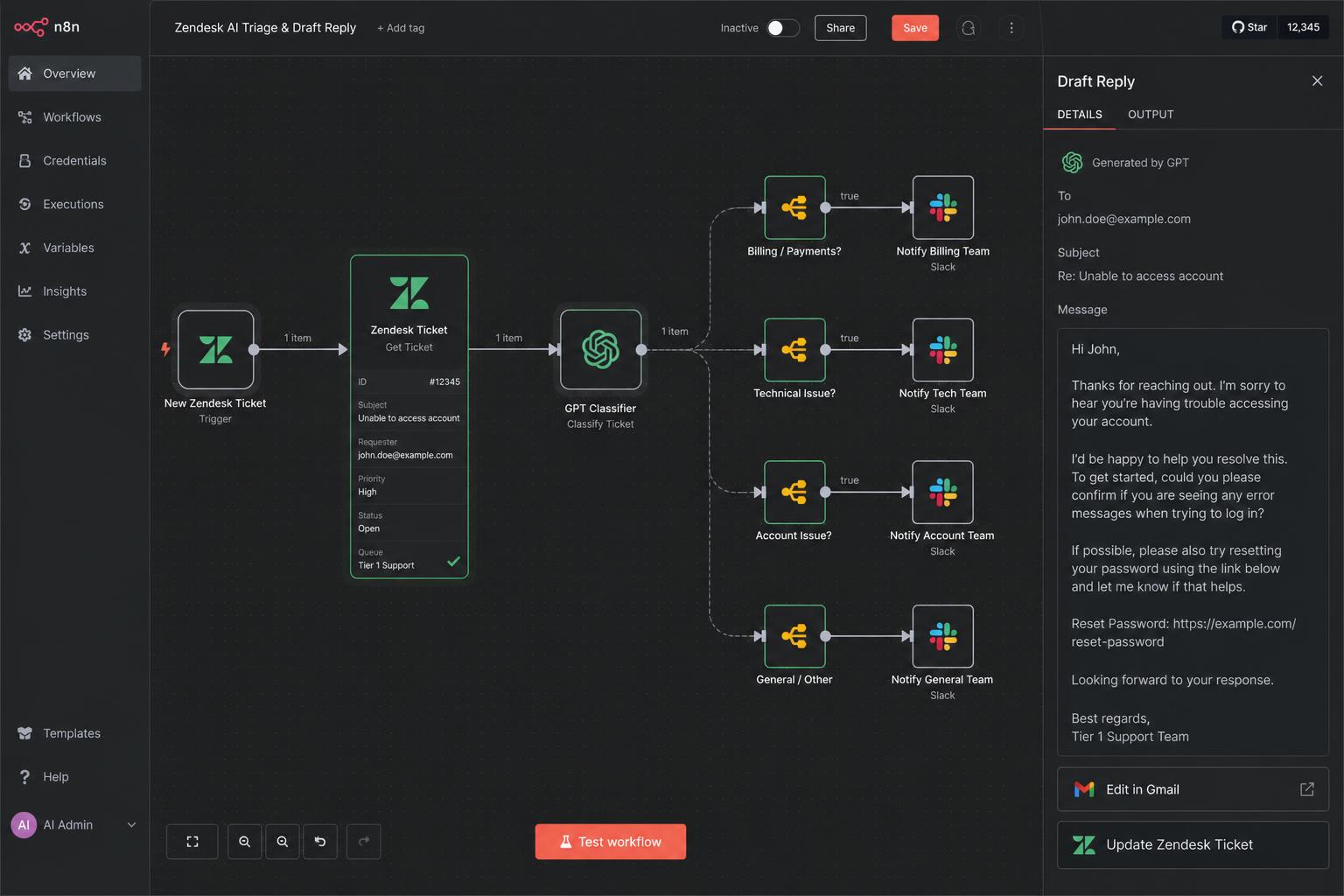Click the external link icon on Edit in Gmail

pyautogui.click(x=1307, y=789)
